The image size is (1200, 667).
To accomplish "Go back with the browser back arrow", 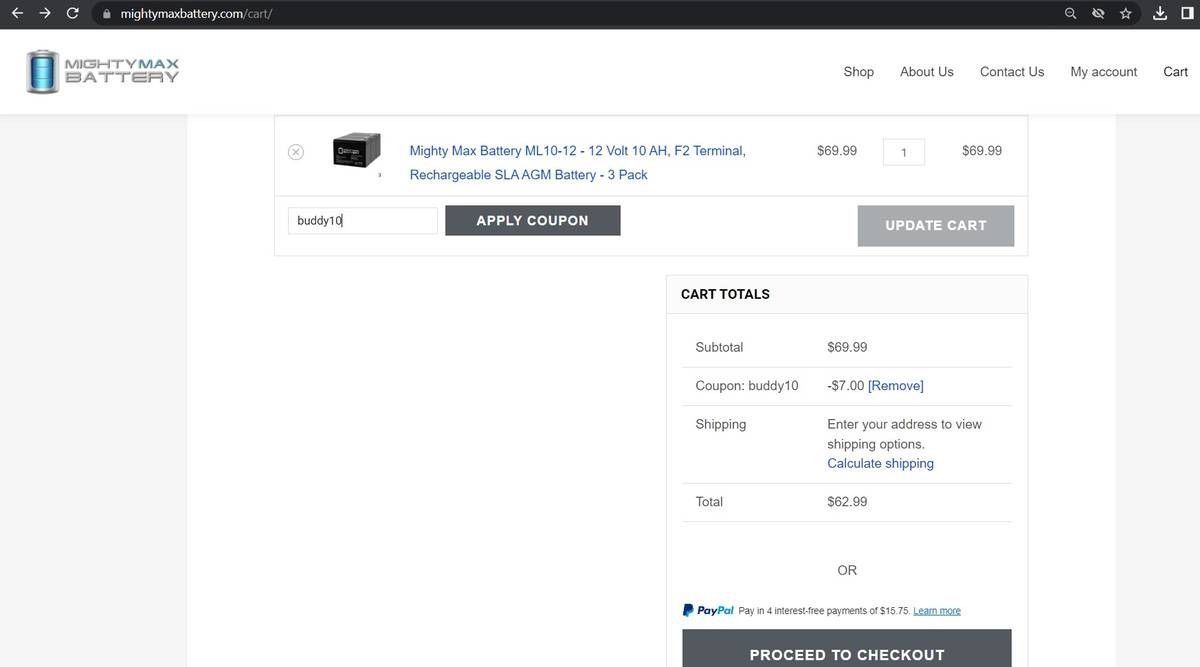I will [x=17, y=13].
